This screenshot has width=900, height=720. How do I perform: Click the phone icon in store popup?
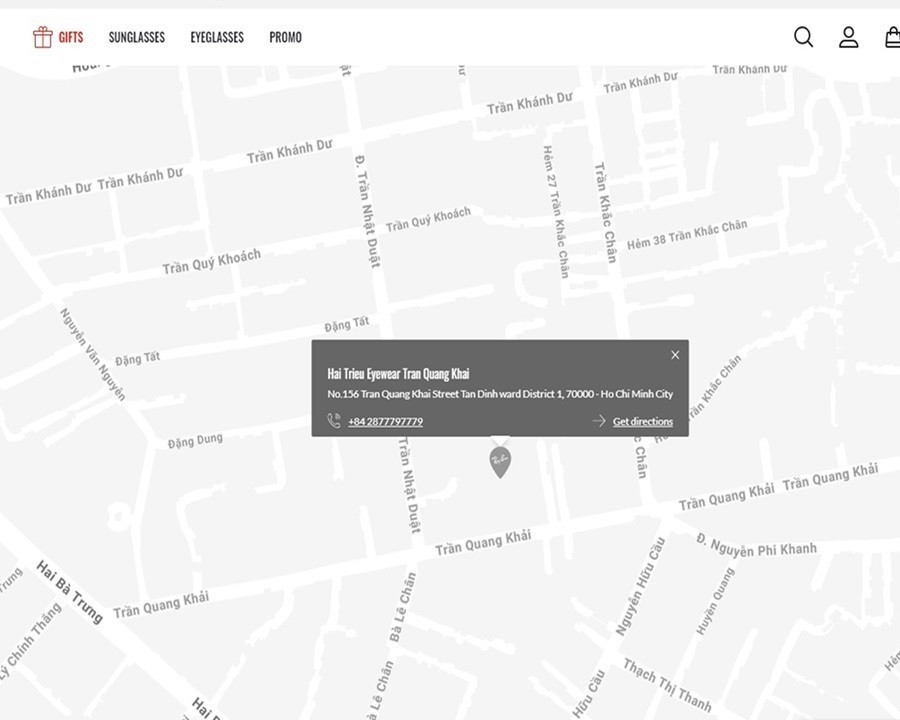click(334, 421)
